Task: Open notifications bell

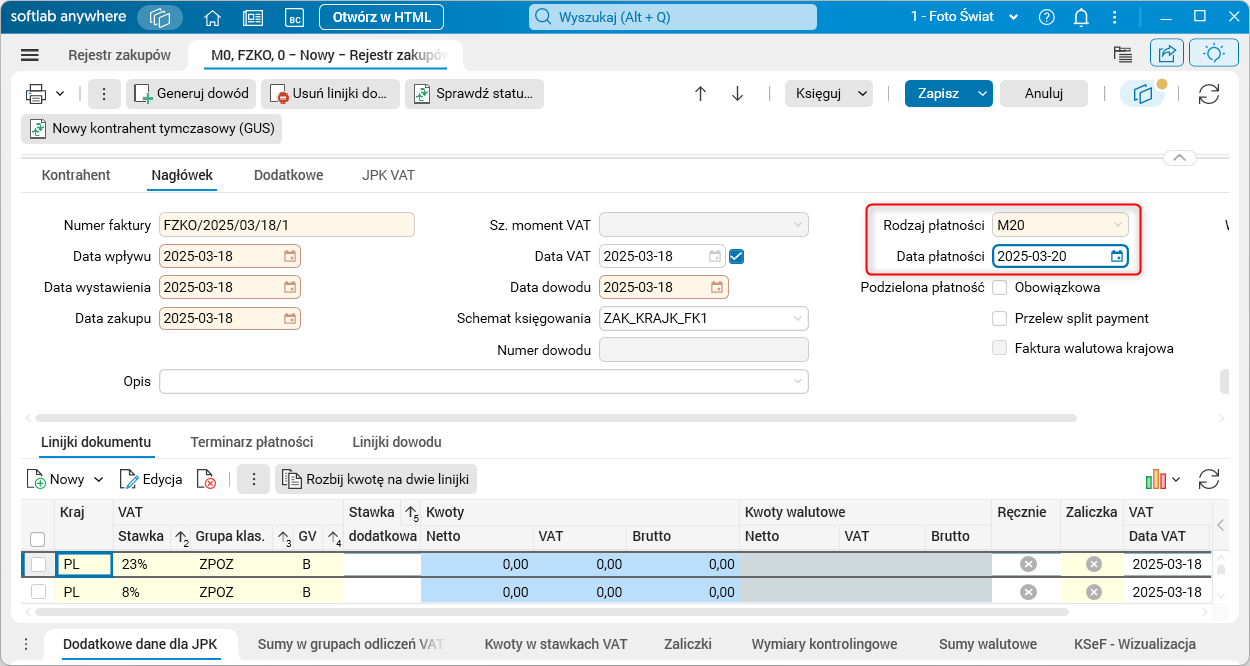Action: [1081, 17]
